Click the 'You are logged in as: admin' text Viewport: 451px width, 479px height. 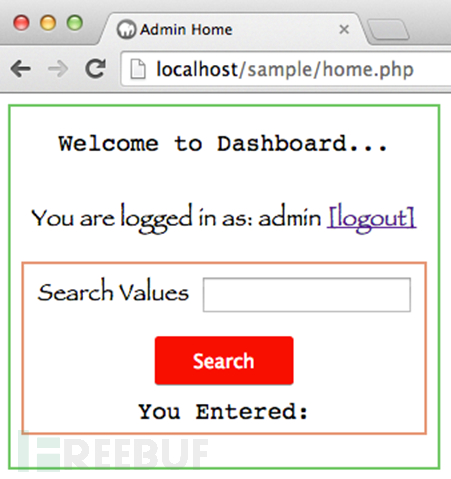click(x=176, y=219)
